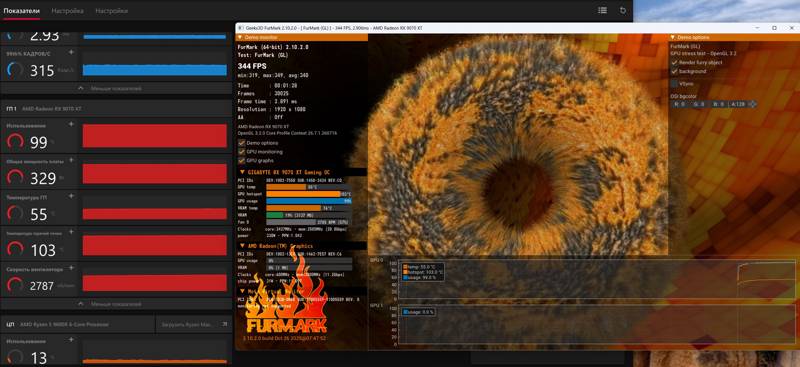Click the plus icon for Температура ГП
The image size is (800, 367).
(x=71, y=196)
